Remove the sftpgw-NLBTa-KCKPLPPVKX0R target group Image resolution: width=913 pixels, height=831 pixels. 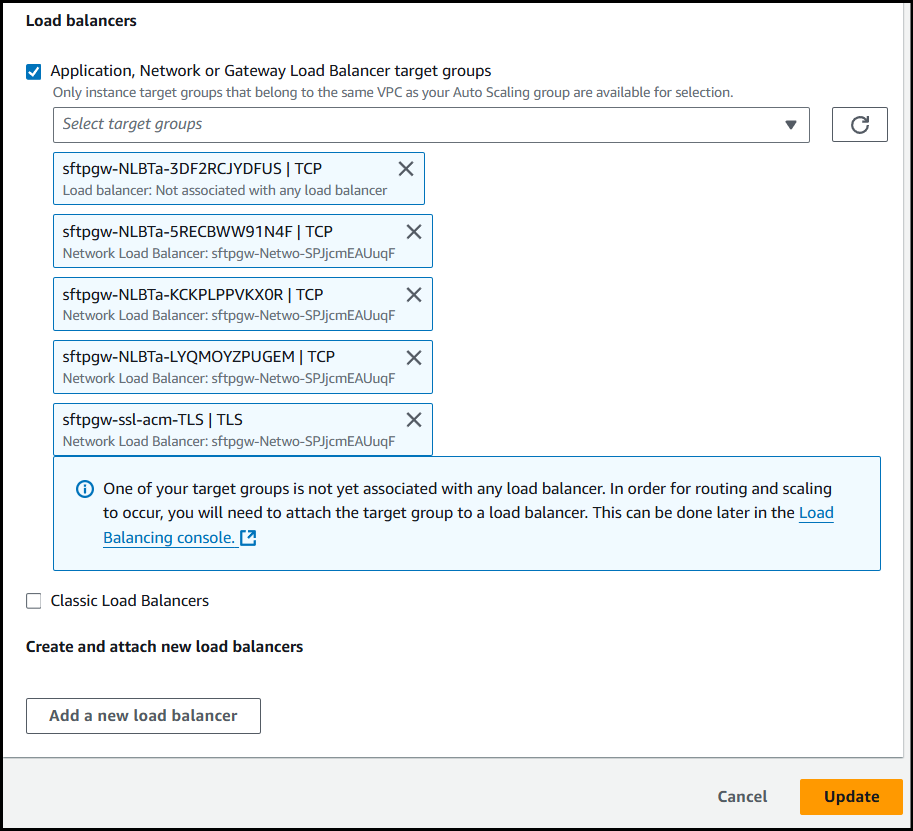point(414,295)
